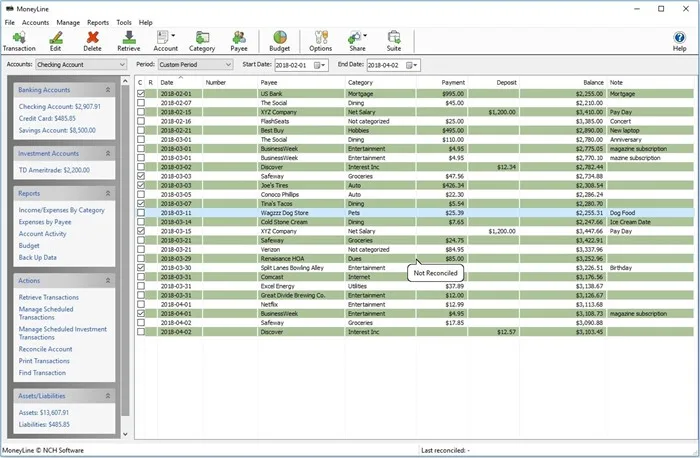Open Savings Account: $8,500.00 link
The image size is (700, 458).
point(57,130)
